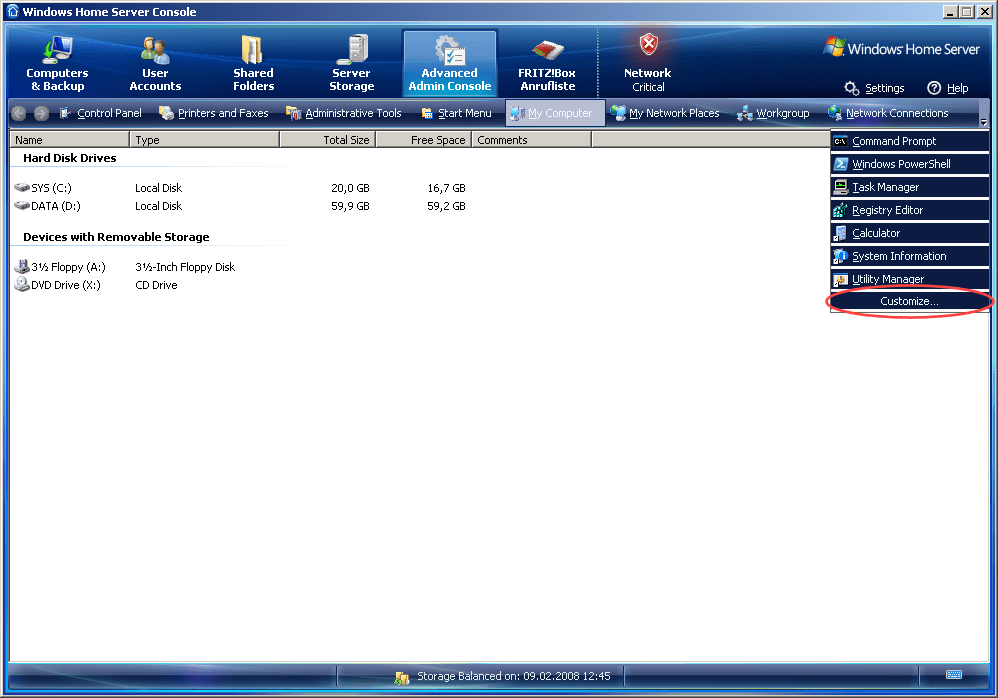The width and height of the screenshot is (998, 698).
Task: Open the Workgroup shortcut
Action: click(773, 113)
